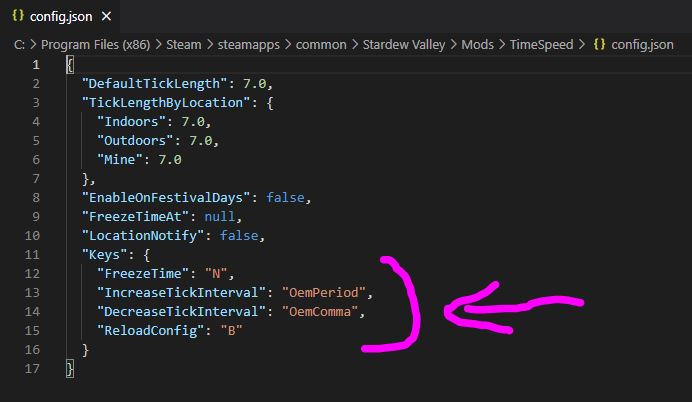Viewport: 692px width, 402px height.
Task: Click the false value of EnableOnFestivalDays
Action: point(285,197)
